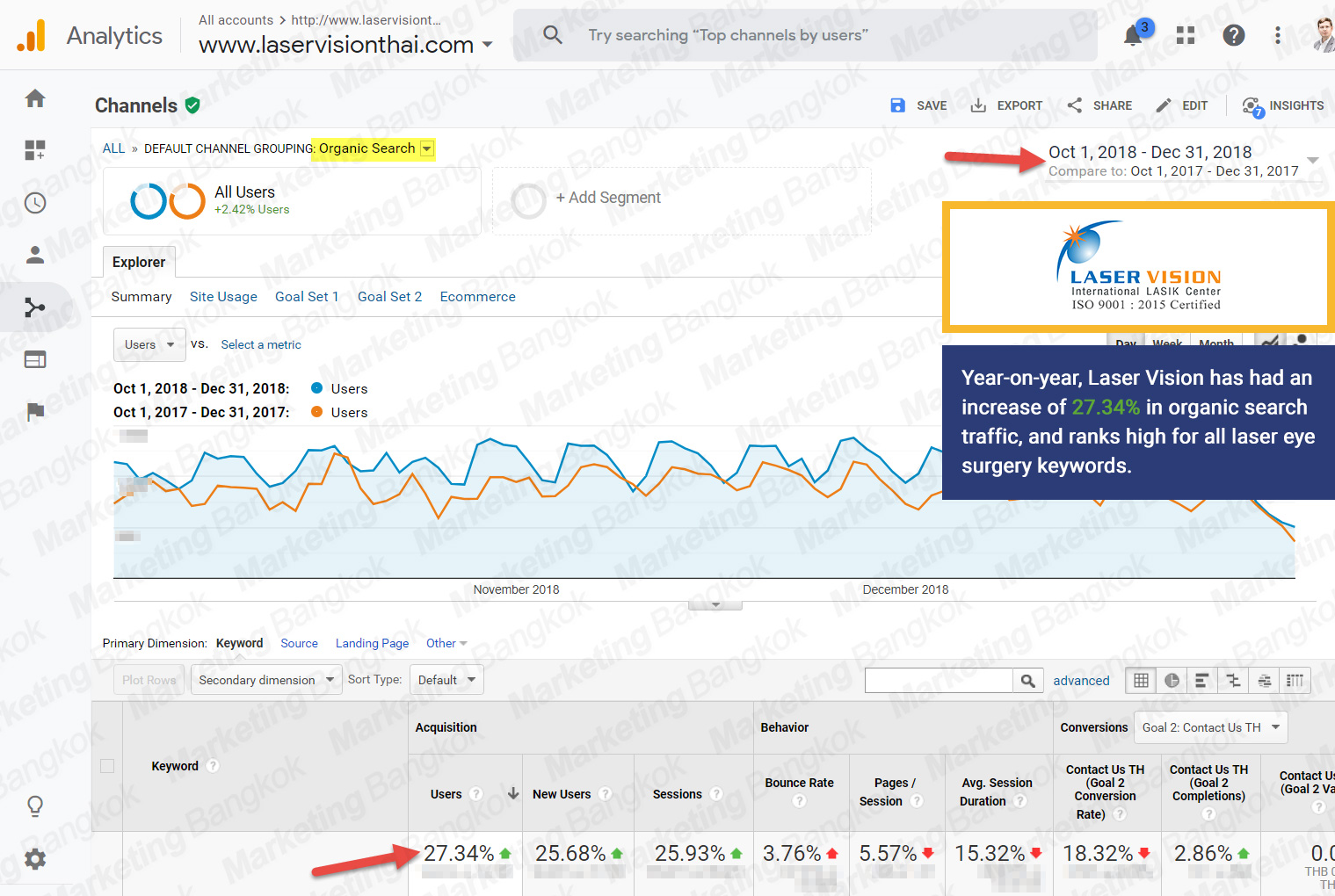The image size is (1335, 896).
Task: Click the EXPORT button
Action: point(1006,105)
